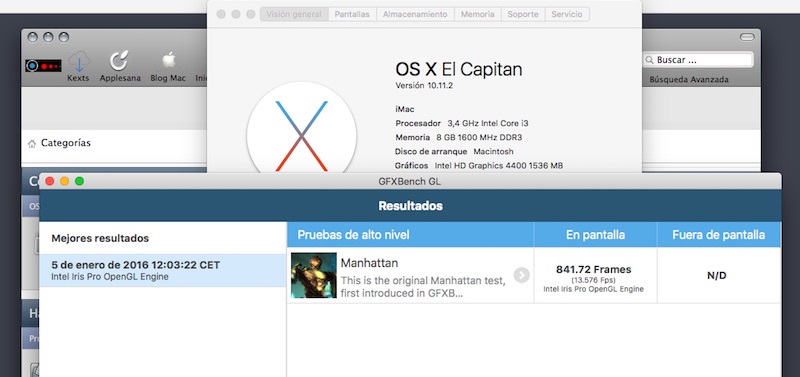Open the Memoria tab
Screen dimensions: 800x377
(x=478, y=14)
